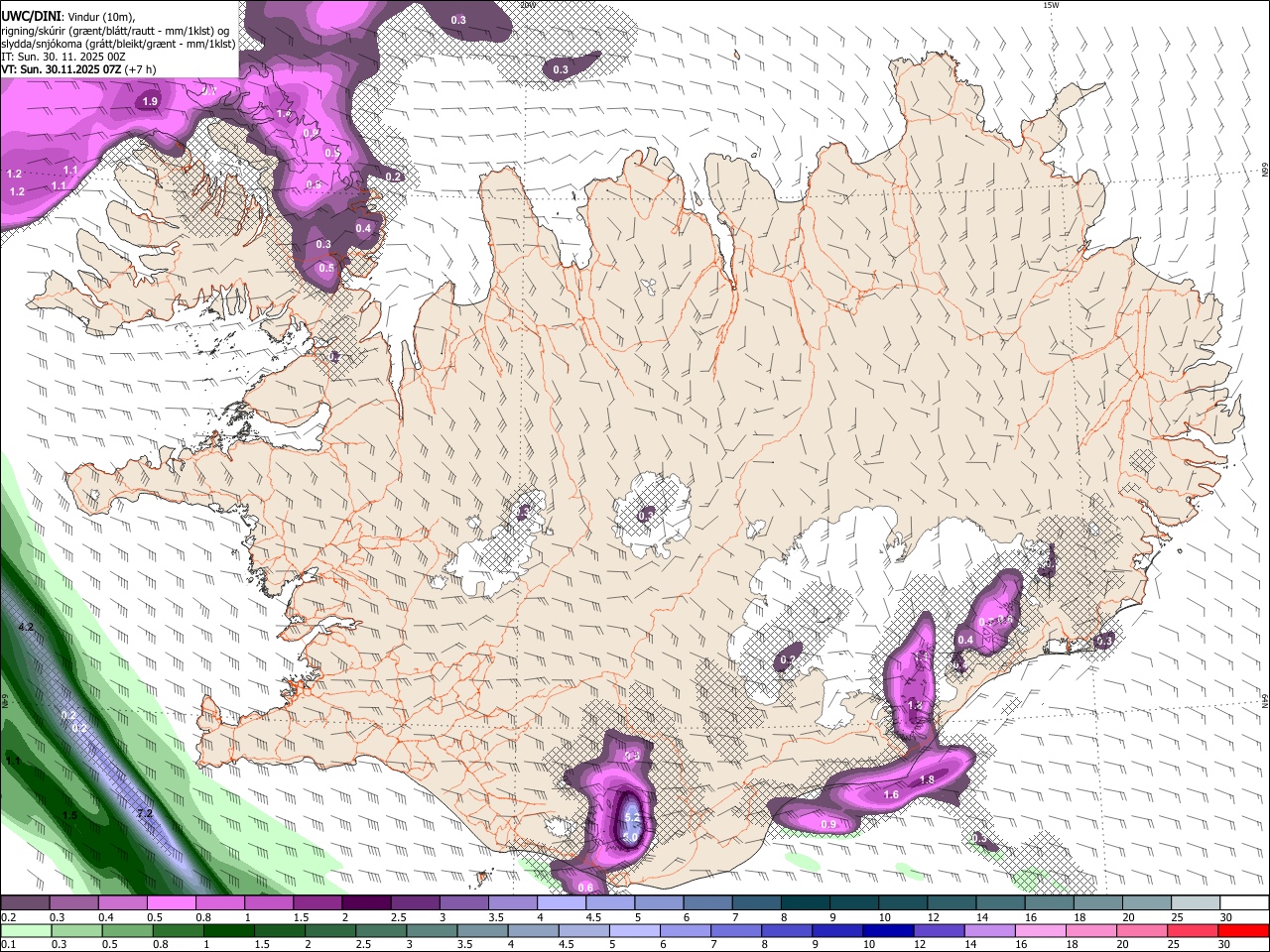The image size is (1270, 952).
Task: Click the 'slydda/snjókoma' legend description line
Action: [x=118, y=44]
